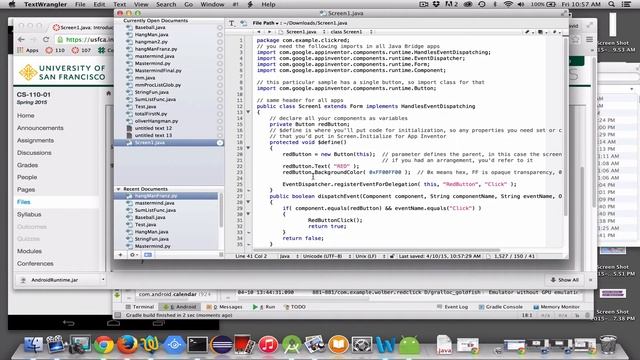Open the File Path dropdown

tap(265, 23)
